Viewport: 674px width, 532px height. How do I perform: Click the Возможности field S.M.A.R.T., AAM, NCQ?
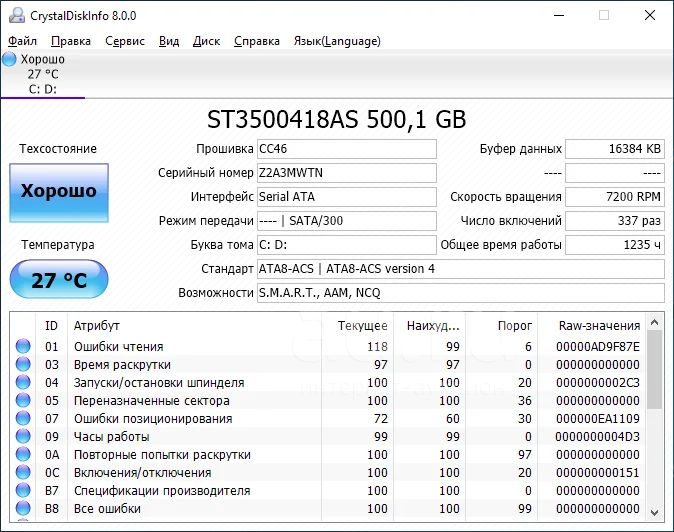tap(461, 293)
